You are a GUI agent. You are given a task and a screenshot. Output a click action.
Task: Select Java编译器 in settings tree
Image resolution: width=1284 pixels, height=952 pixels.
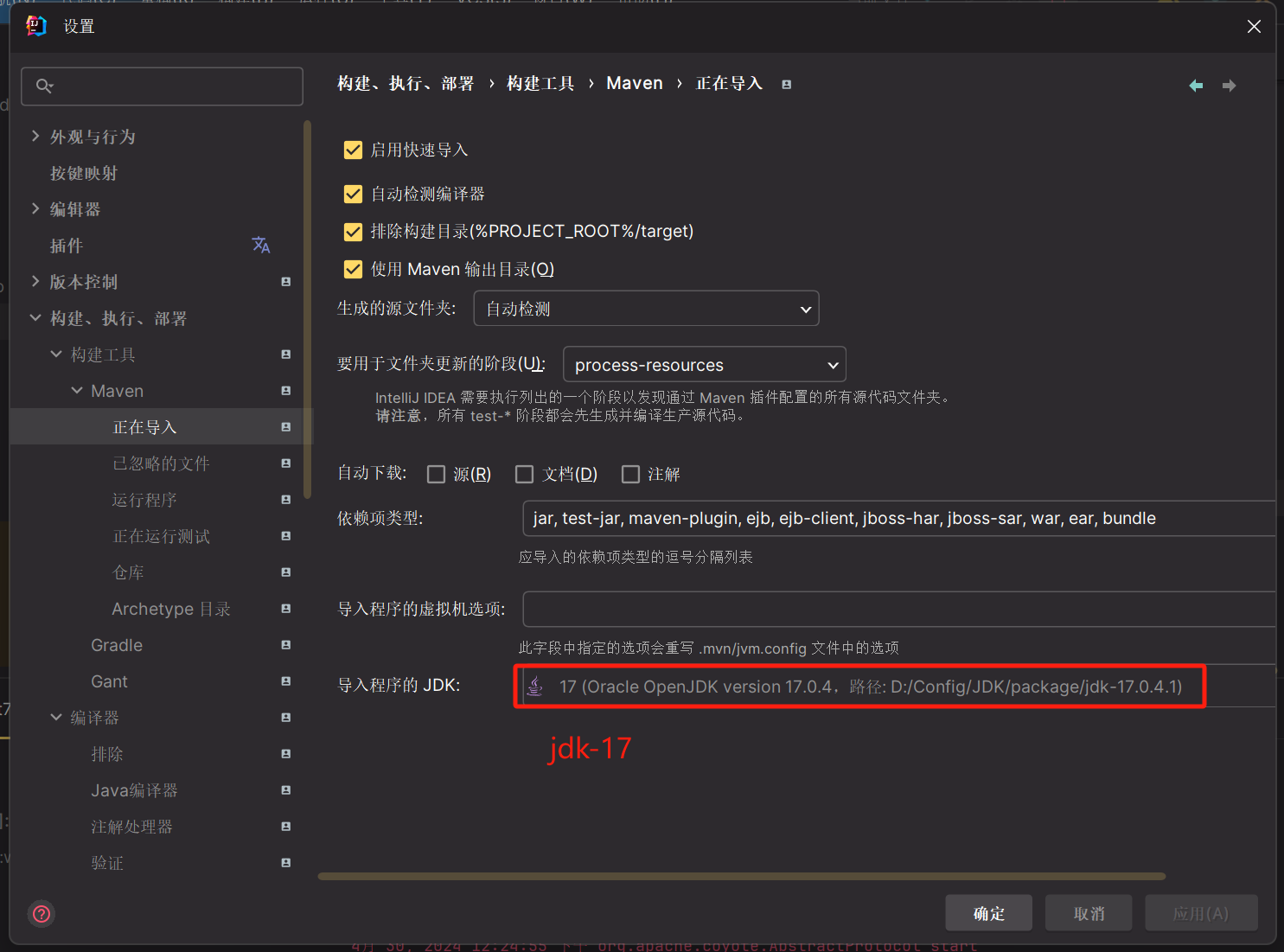pos(135,790)
